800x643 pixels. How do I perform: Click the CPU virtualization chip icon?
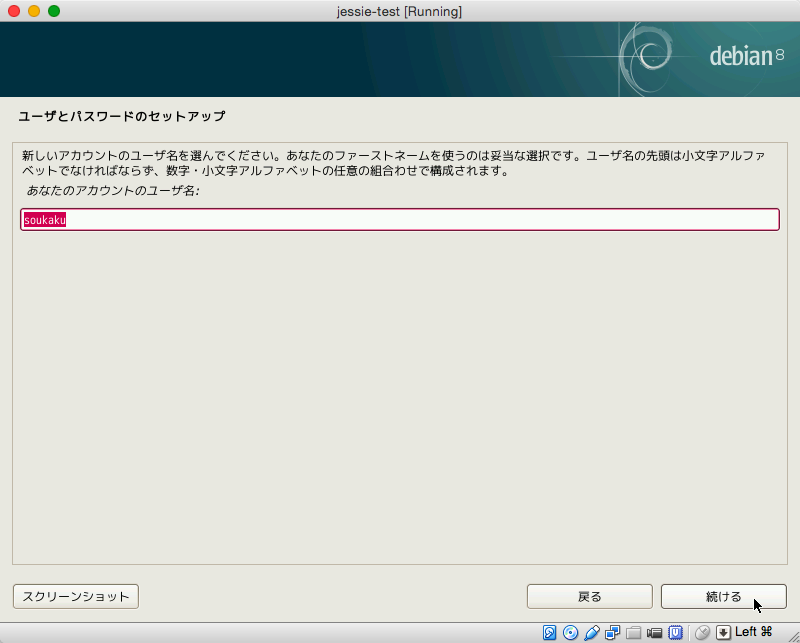pyautogui.click(x=676, y=632)
